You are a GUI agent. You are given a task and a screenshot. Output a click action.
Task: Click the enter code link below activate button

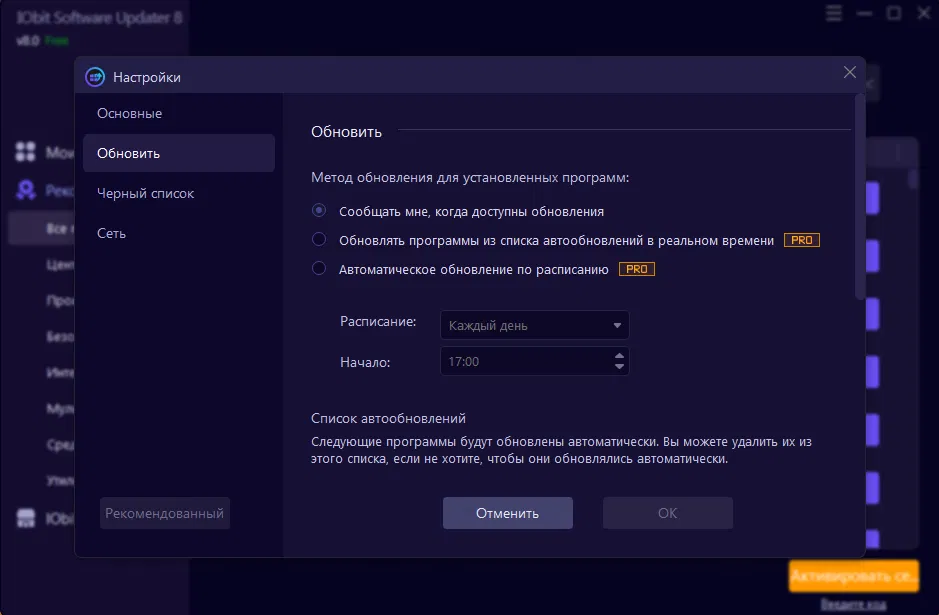point(853,604)
